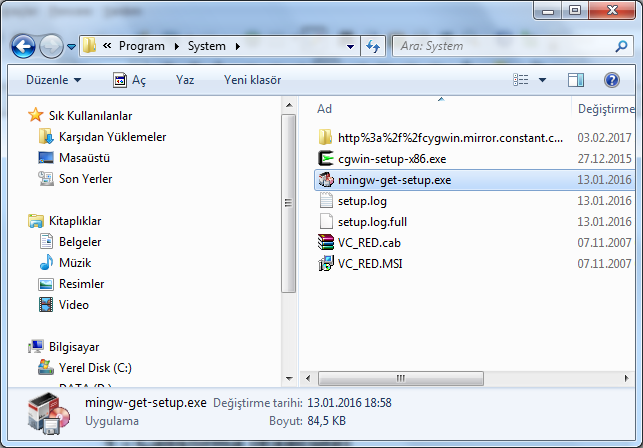Sort by the Ad column header
This screenshot has width=643, height=448.
[324, 109]
